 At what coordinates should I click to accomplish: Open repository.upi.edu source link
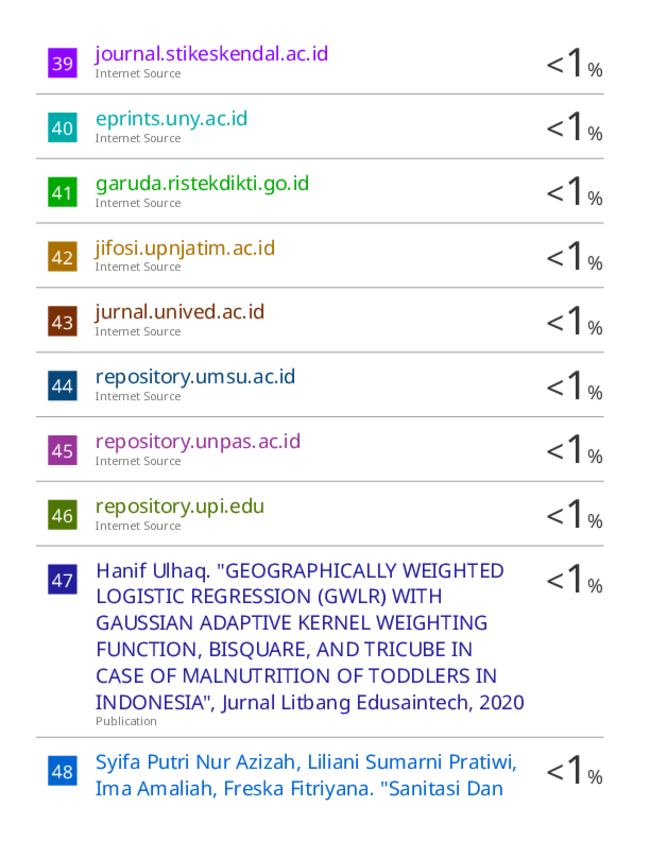180,507
